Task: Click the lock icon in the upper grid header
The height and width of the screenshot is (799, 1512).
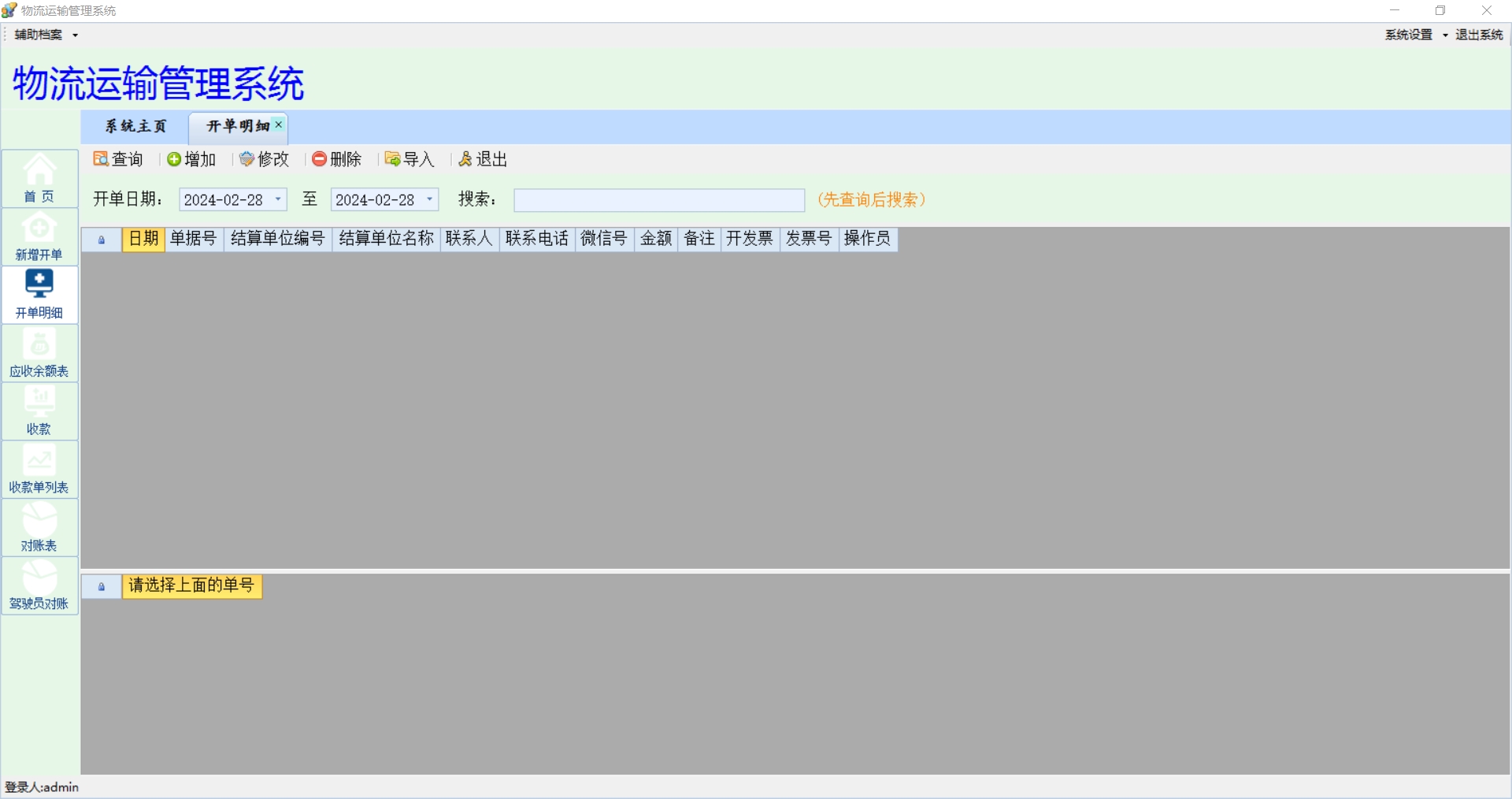Action: click(102, 240)
